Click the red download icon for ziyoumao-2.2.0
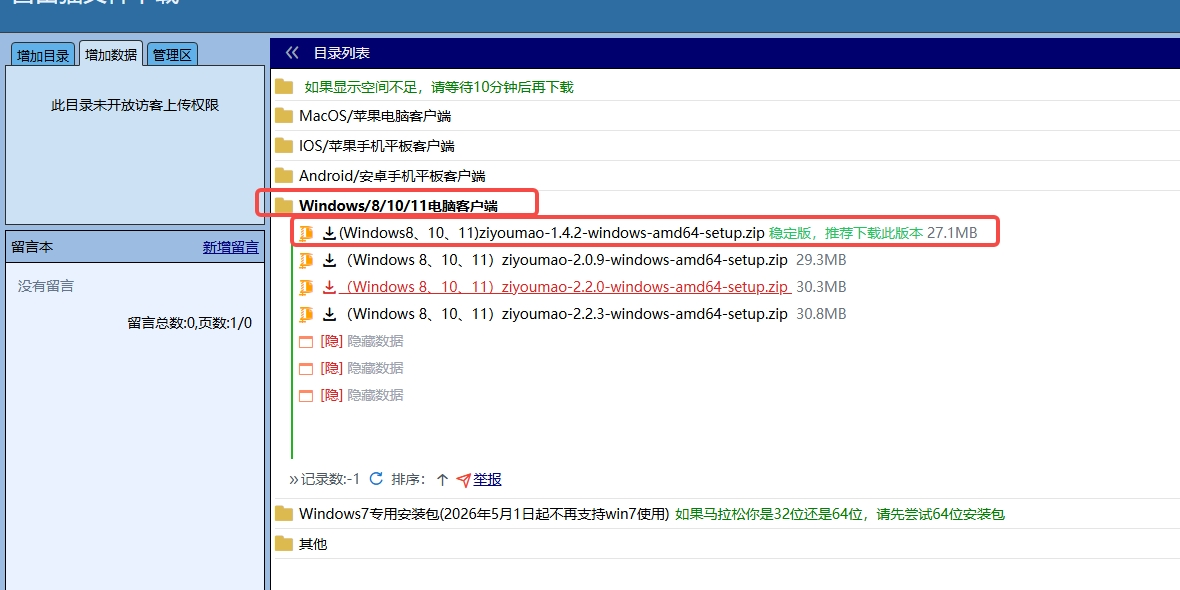 tap(329, 287)
